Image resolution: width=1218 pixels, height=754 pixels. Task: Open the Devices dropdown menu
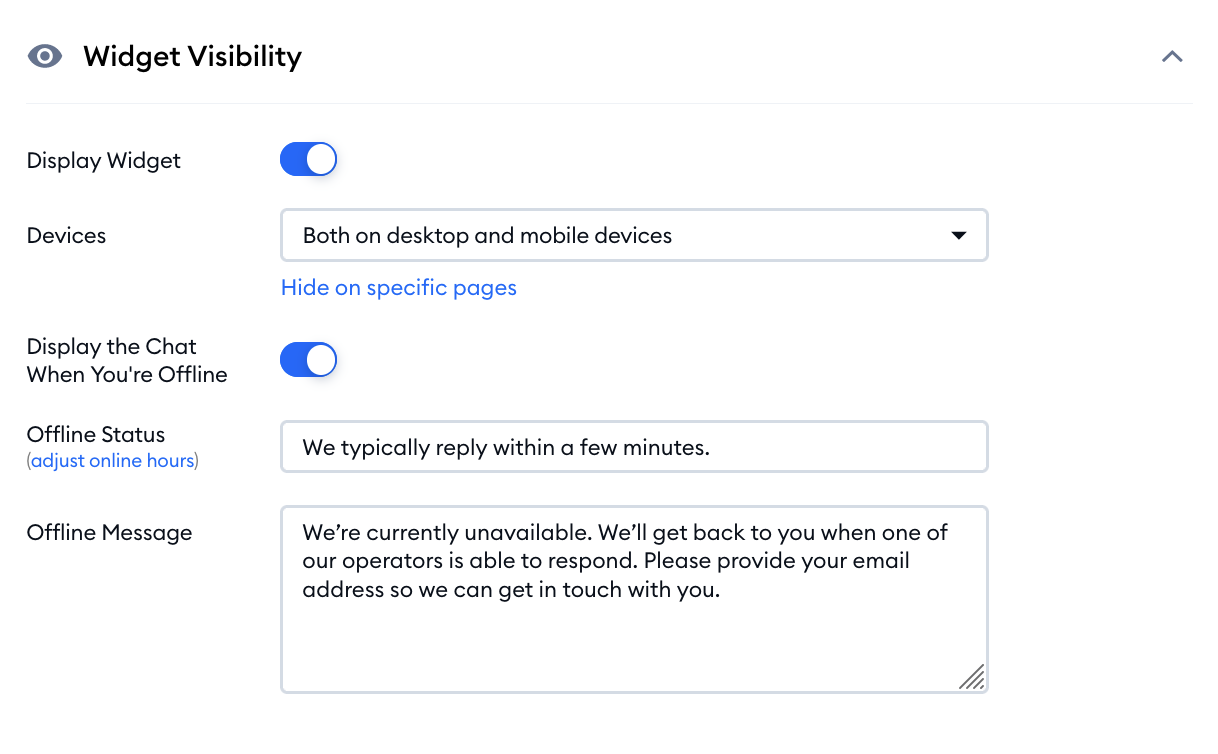(x=634, y=235)
